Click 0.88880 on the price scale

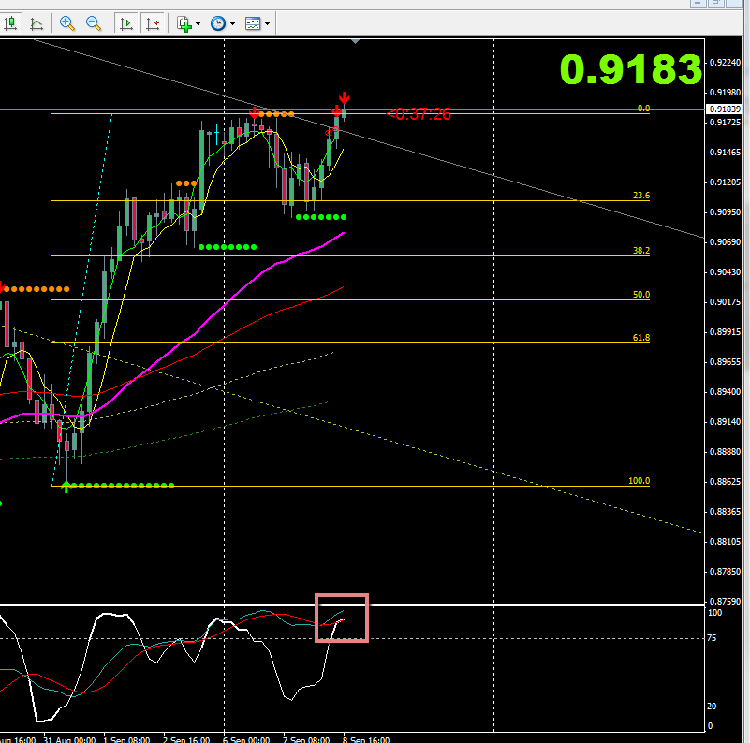click(725, 452)
